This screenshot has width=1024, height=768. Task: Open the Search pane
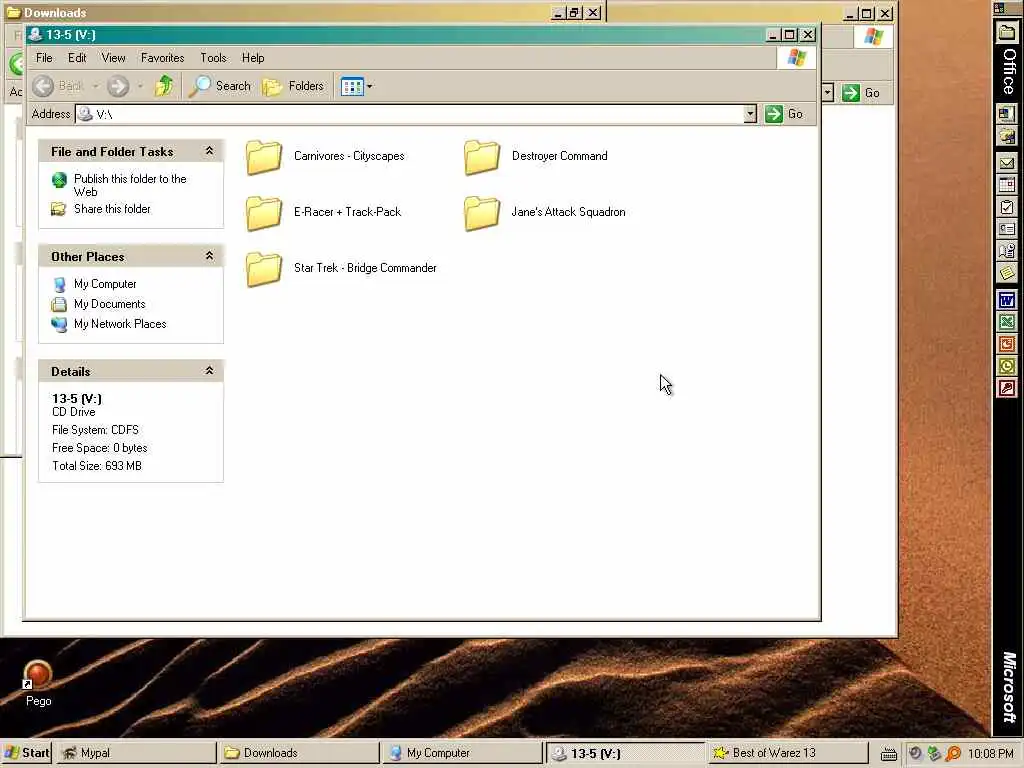point(220,86)
